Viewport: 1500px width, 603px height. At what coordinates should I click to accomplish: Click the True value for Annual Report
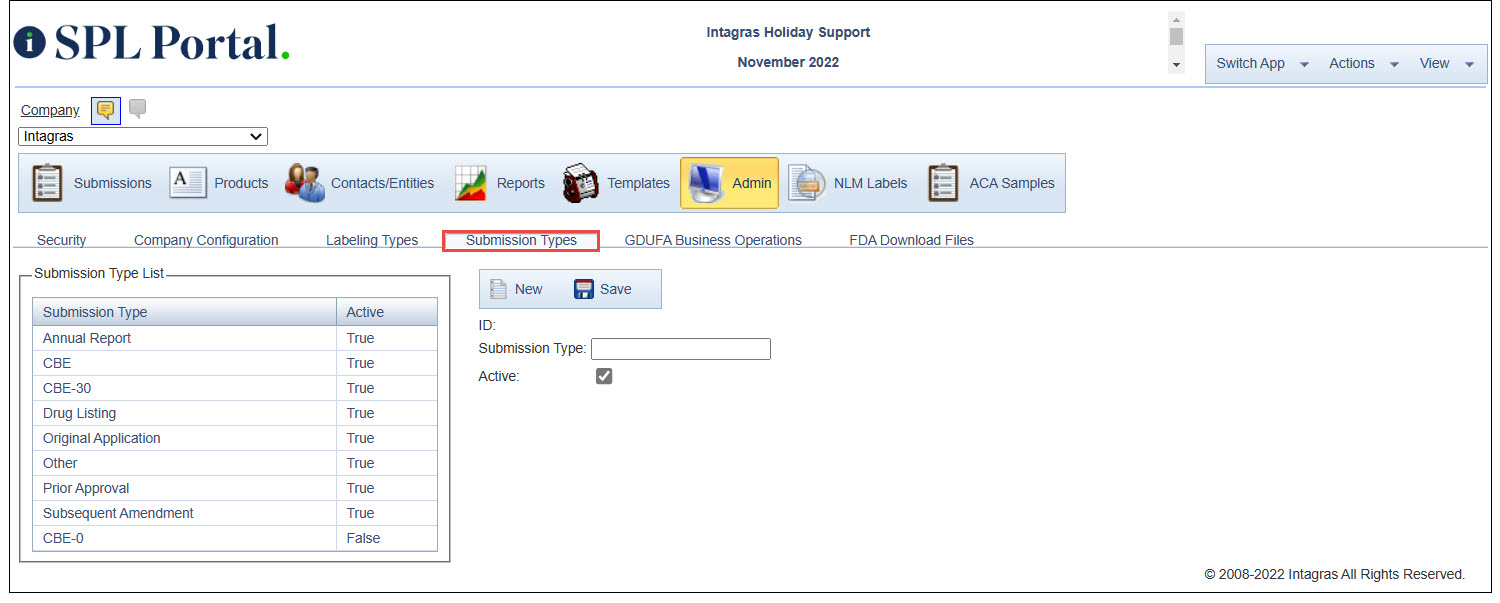pyautogui.click(x=360, y=338)
